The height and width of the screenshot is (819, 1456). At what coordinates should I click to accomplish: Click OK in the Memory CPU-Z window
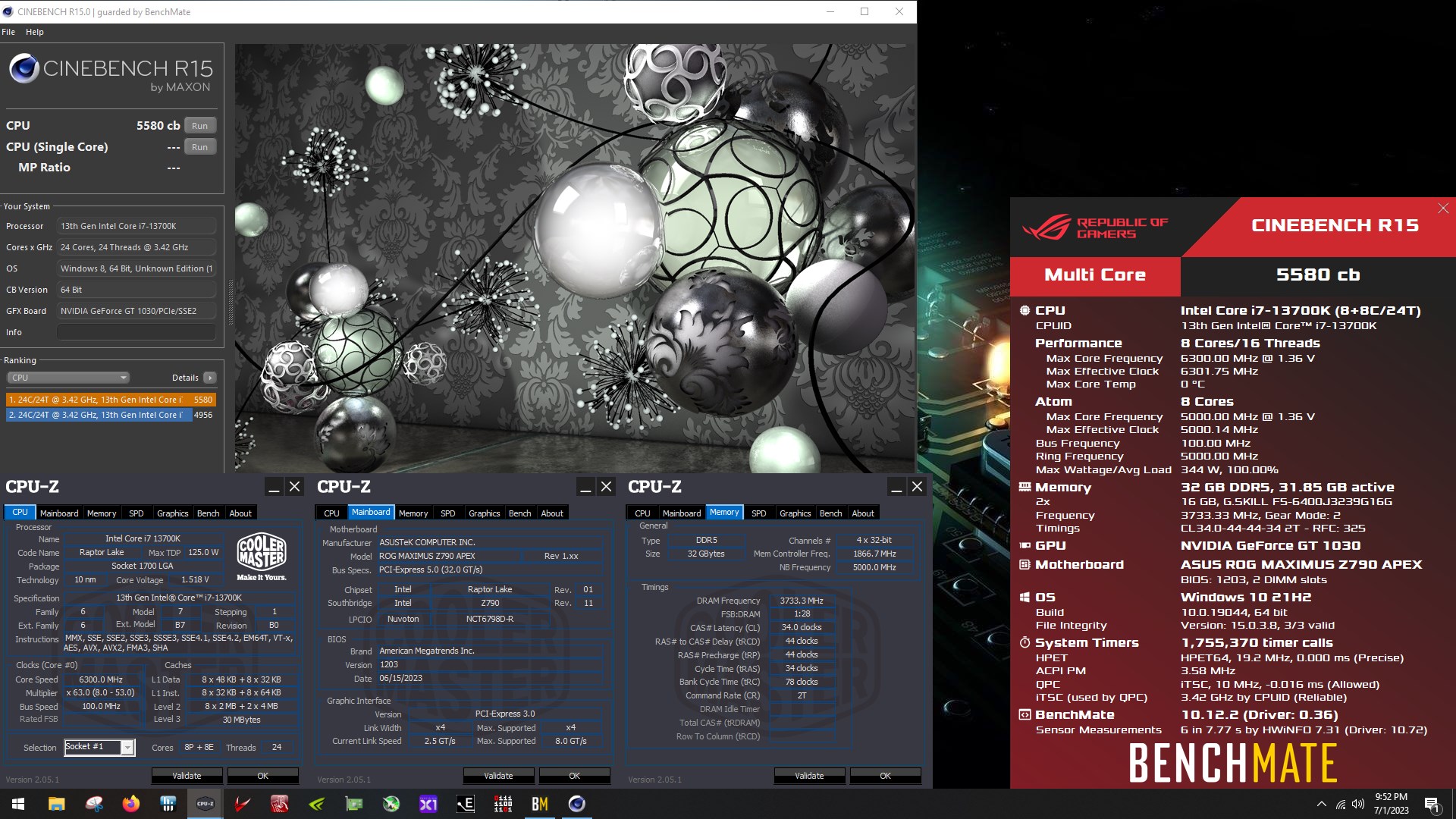(x=885, y=776)
